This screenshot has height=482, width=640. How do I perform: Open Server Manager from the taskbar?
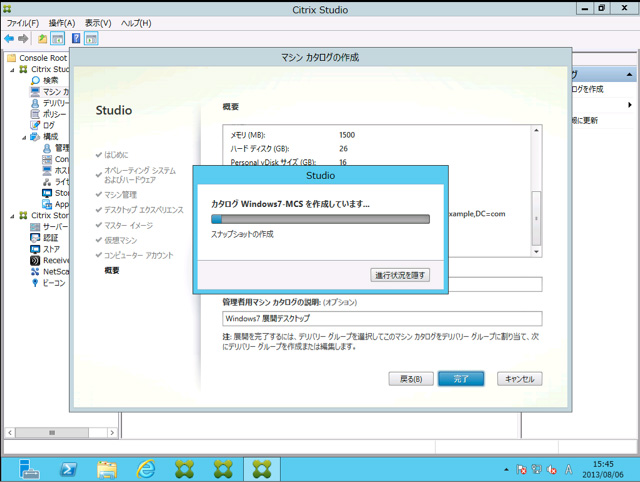click(29, 469)
